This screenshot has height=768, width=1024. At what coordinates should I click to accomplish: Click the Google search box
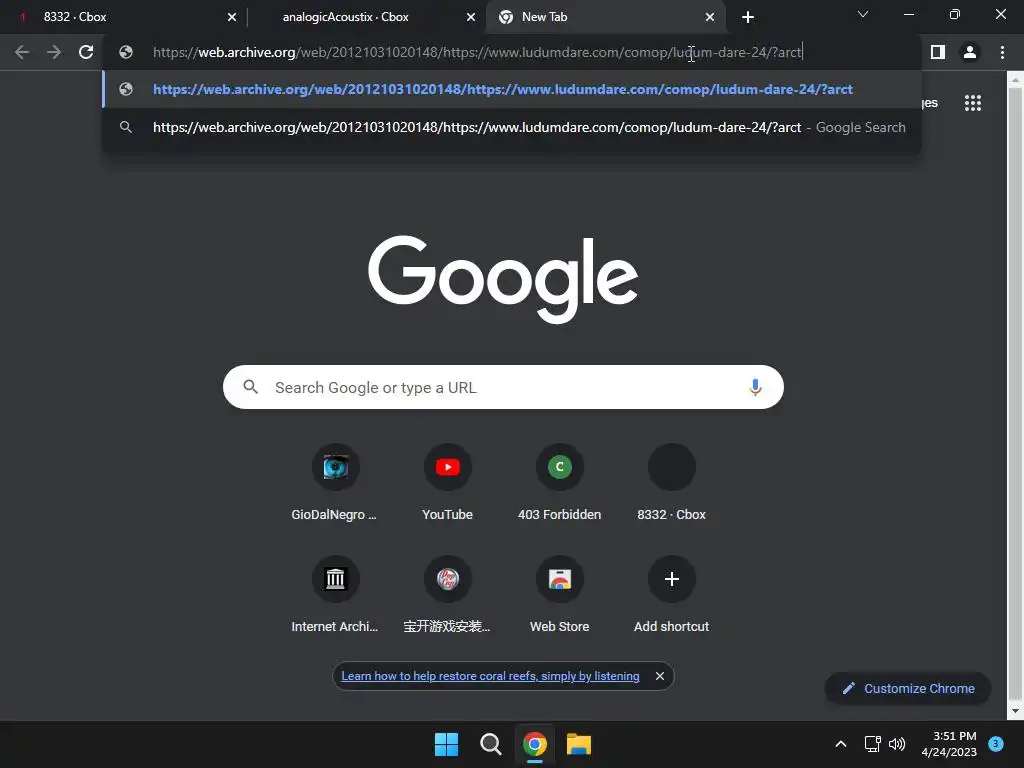503,387
